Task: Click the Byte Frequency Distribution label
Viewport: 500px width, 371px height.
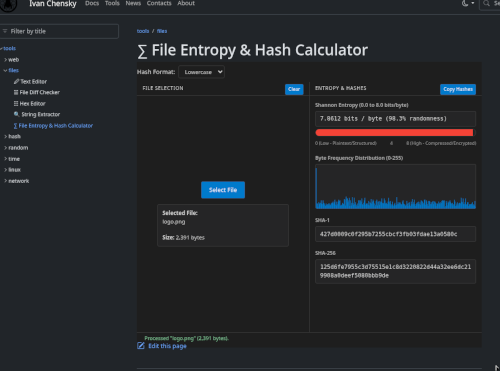Action: 359,158
